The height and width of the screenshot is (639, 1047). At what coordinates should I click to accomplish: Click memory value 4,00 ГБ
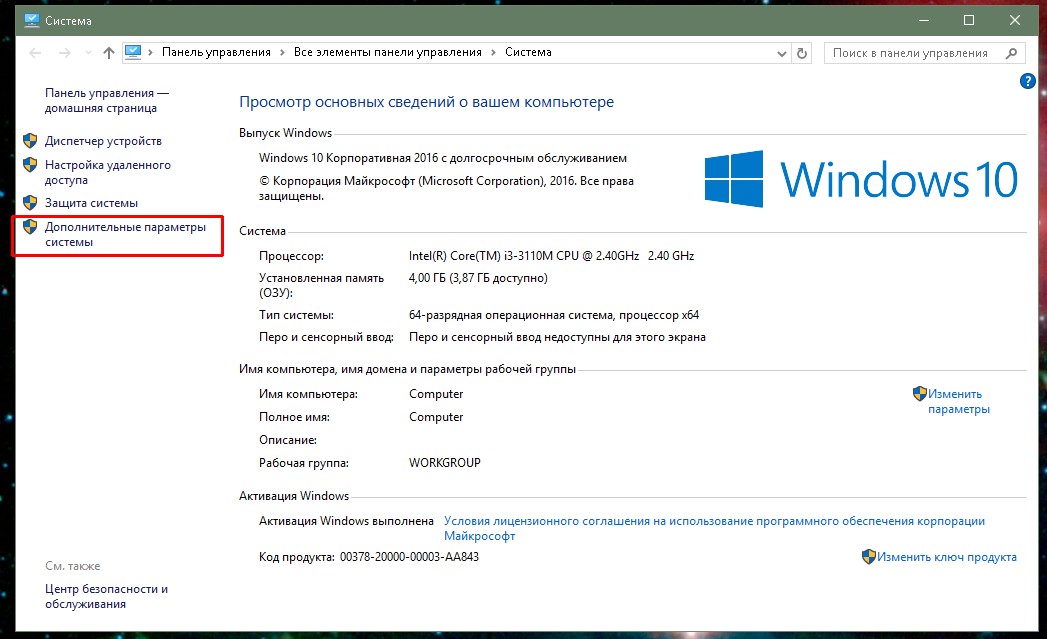[478, 278]
